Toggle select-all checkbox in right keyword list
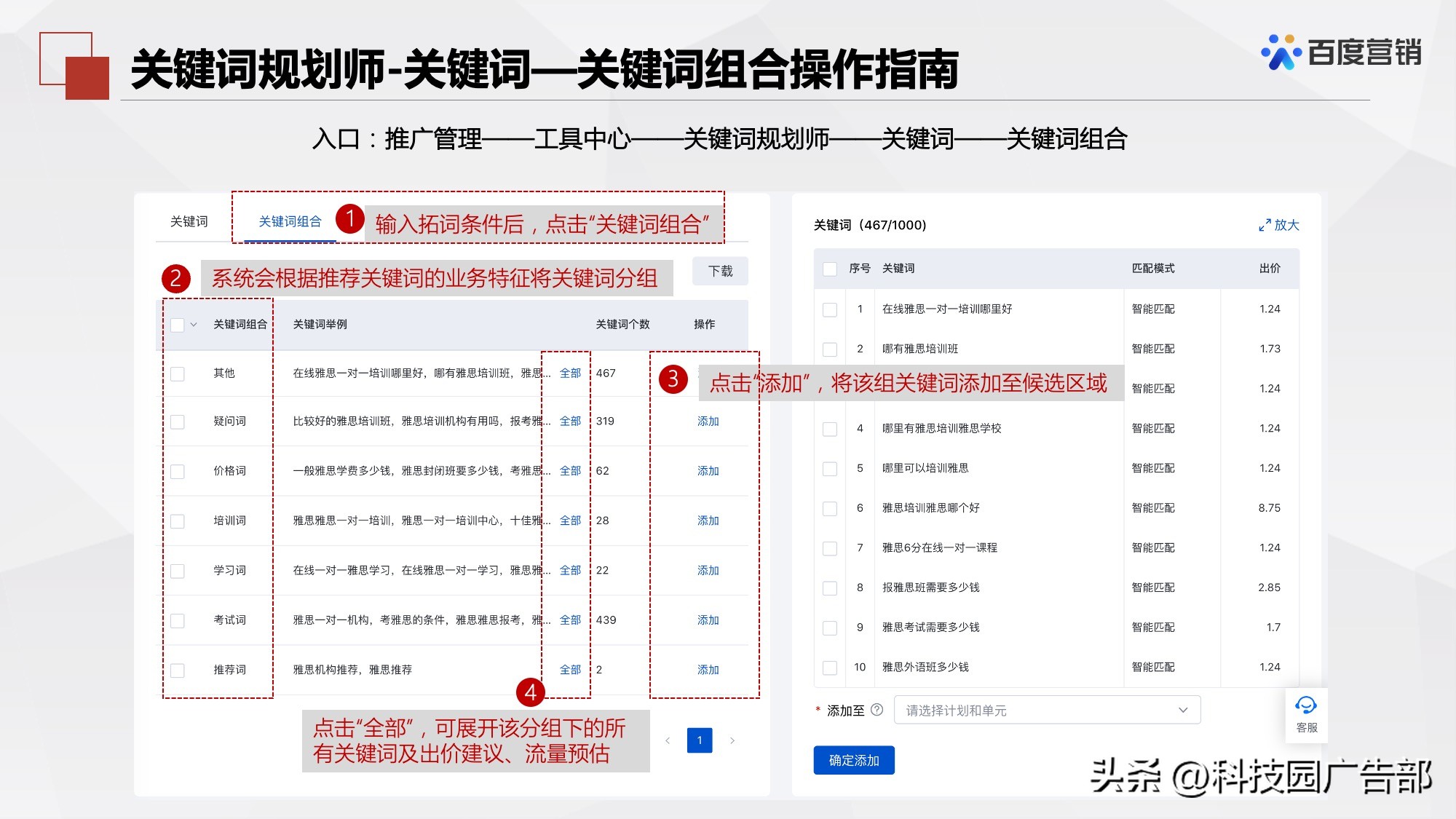This screenshot has width=1456, height=819. (829, 268)
